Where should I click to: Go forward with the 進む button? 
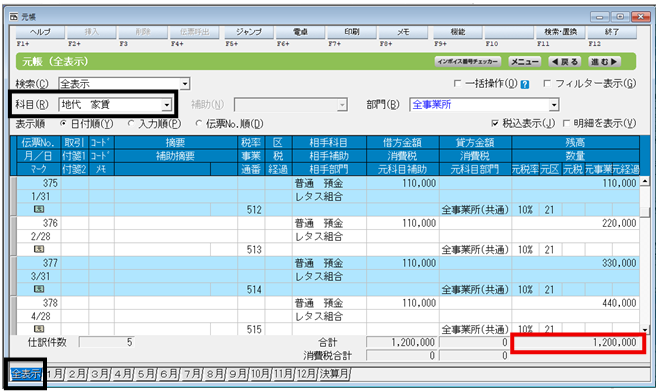click(604, 62)
